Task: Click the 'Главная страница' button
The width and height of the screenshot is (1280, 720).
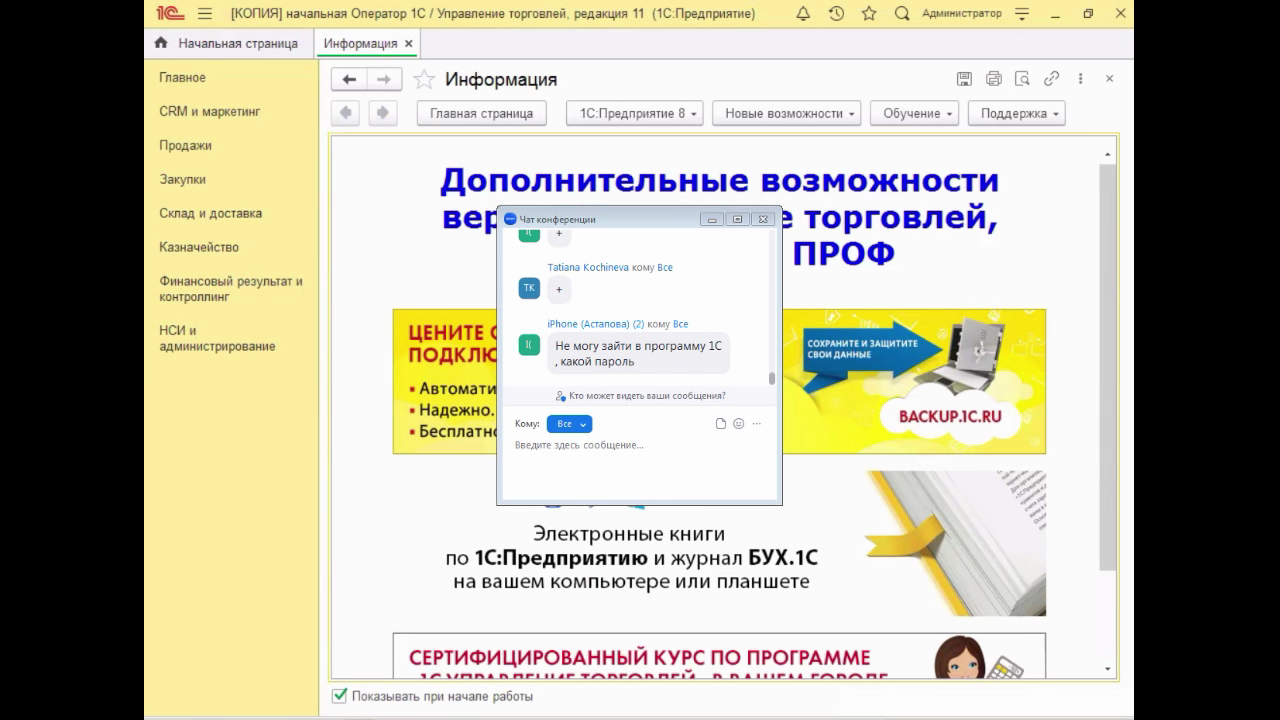Action: tap(481, 113)
